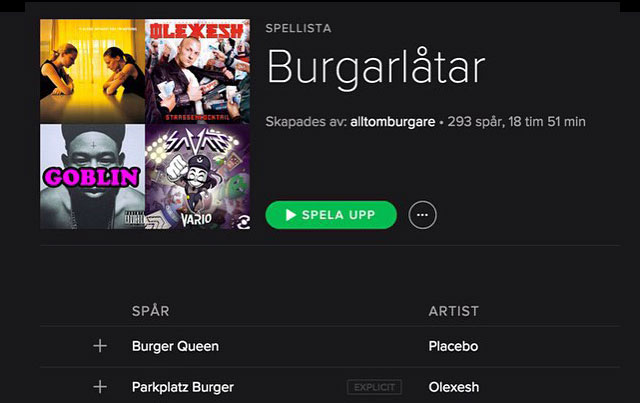
Task: Sort tracks by ARTIST column header
Action: (x=453, y=311)
